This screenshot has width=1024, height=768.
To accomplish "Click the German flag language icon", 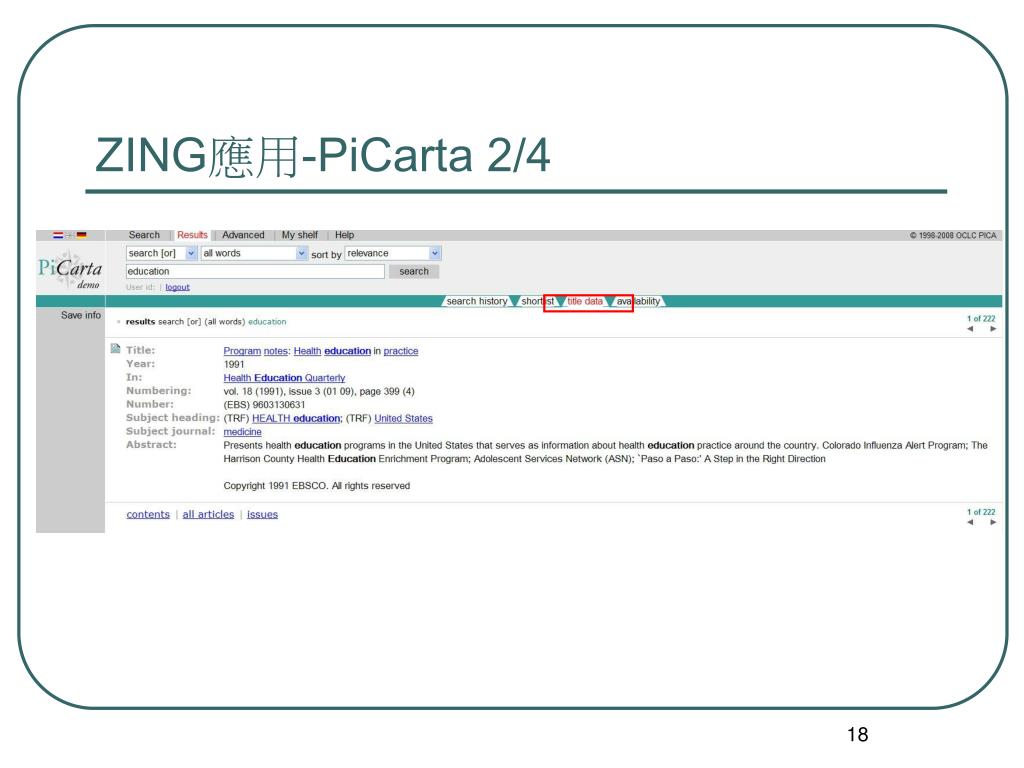I will point(82,235).
